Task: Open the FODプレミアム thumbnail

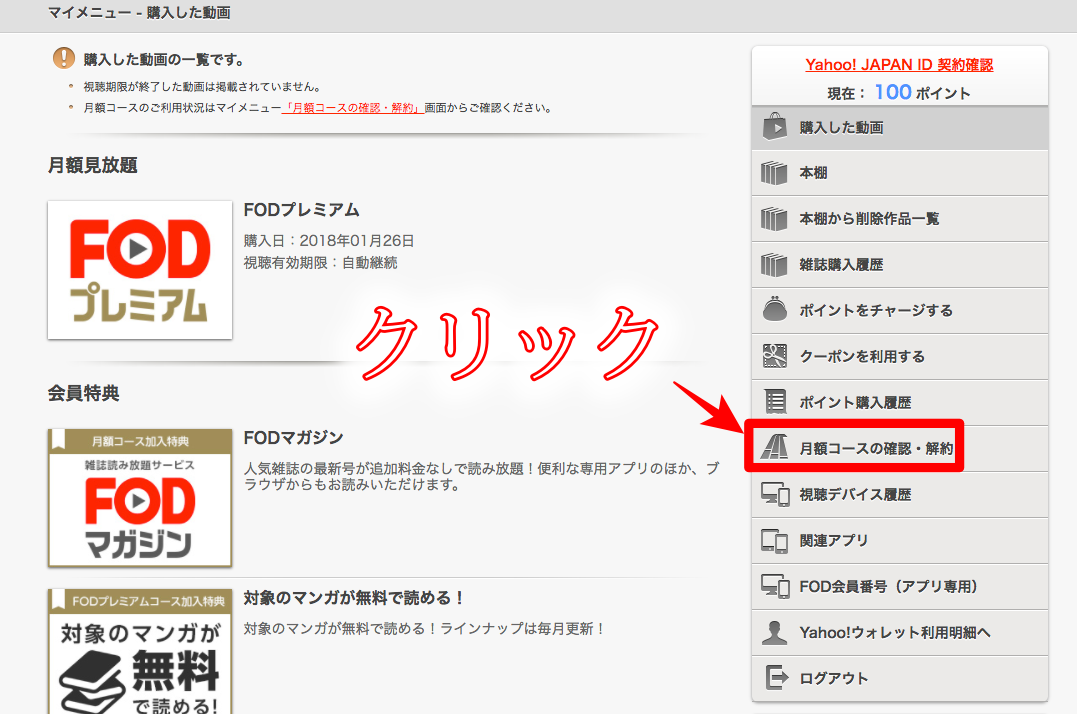Action: 140,270
